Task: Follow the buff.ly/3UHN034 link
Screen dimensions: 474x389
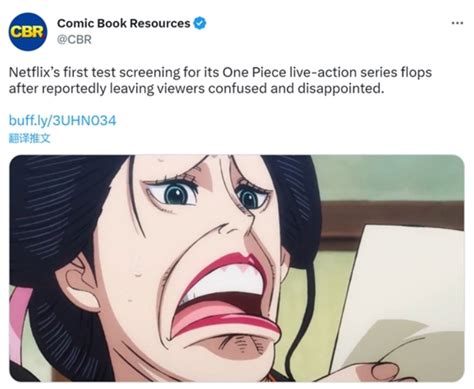Action: [x=62, y=120]
